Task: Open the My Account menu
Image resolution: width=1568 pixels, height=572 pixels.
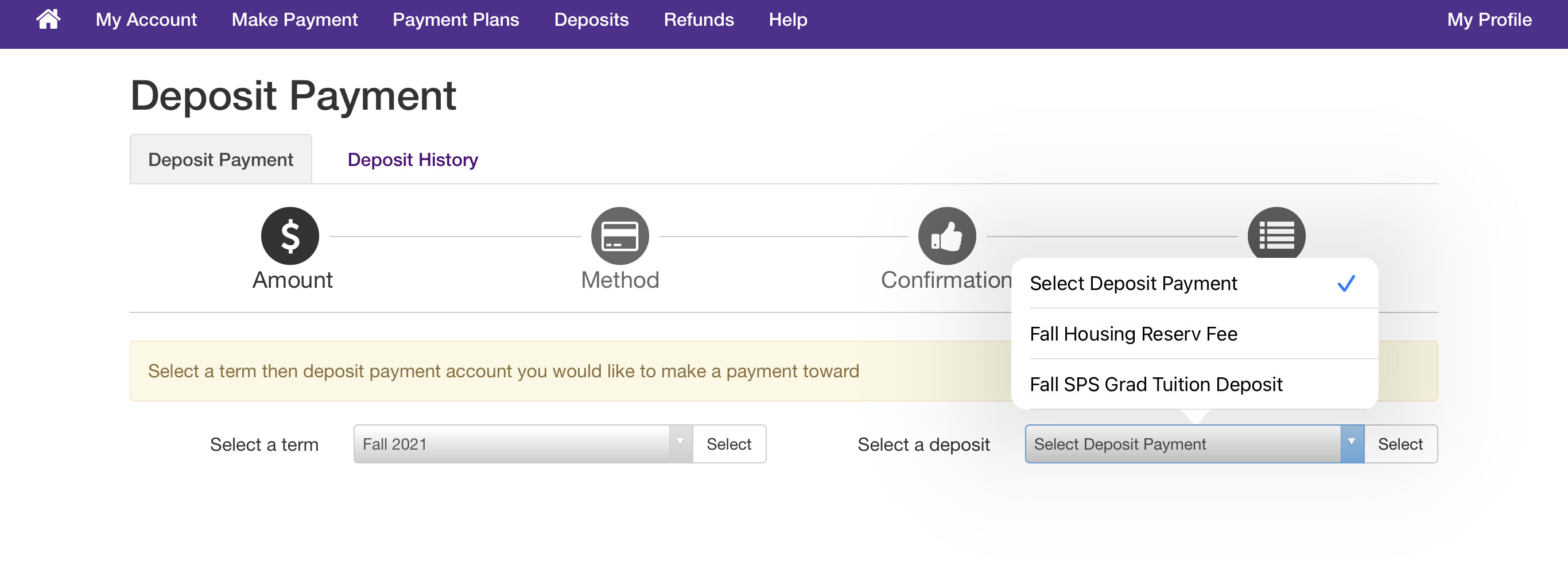Action: (146, 20)
